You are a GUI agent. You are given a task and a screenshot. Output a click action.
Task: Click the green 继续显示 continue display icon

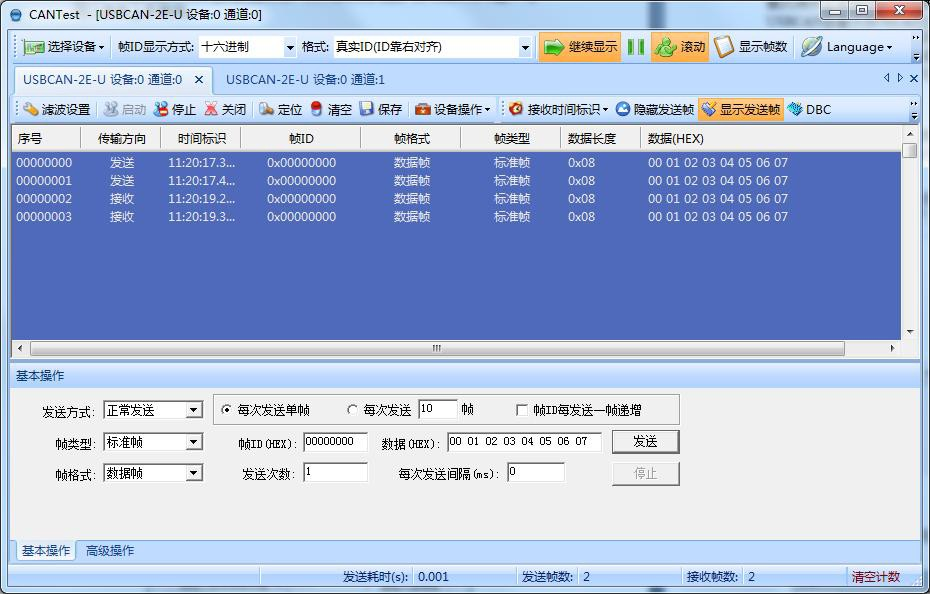[553, 47]
